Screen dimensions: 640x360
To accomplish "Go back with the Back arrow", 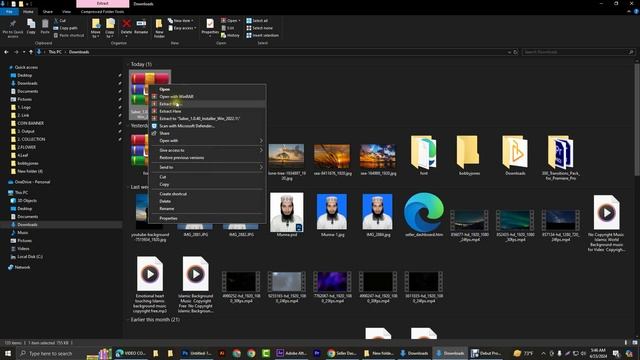I will coord(6,52).
